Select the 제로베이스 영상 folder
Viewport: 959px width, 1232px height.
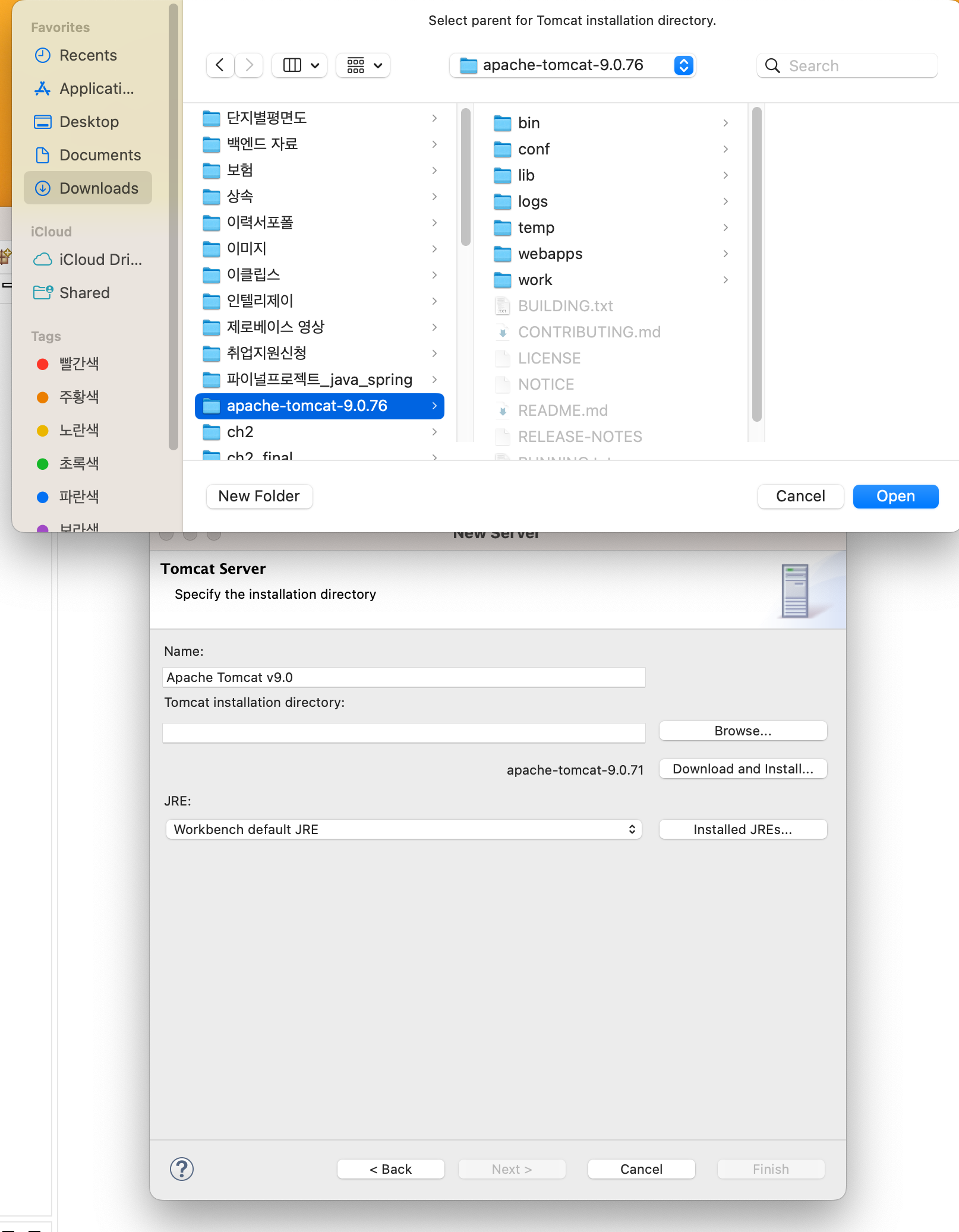320,327
